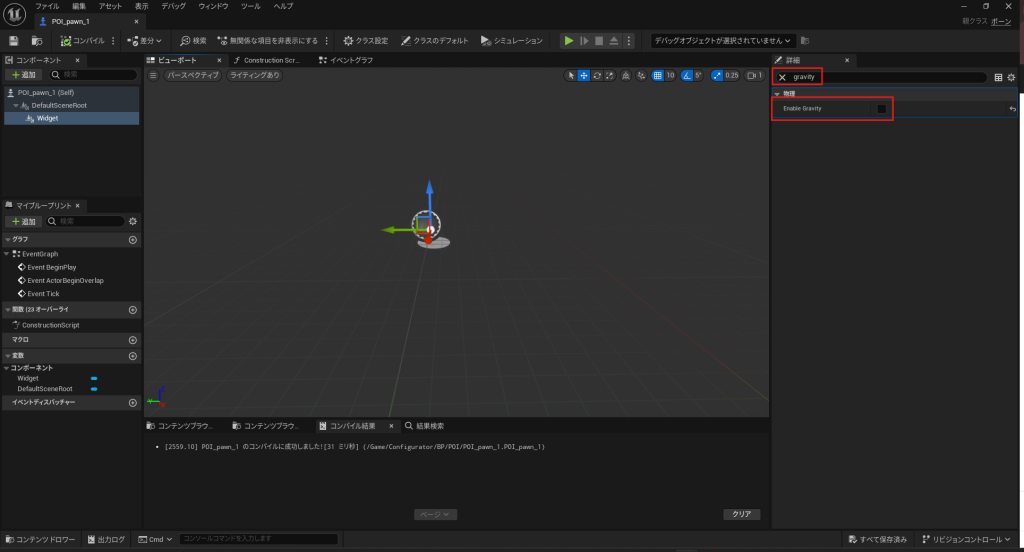Collapse the EventGraph tree item
1024x552 pixels.
(x=9, y=254)
